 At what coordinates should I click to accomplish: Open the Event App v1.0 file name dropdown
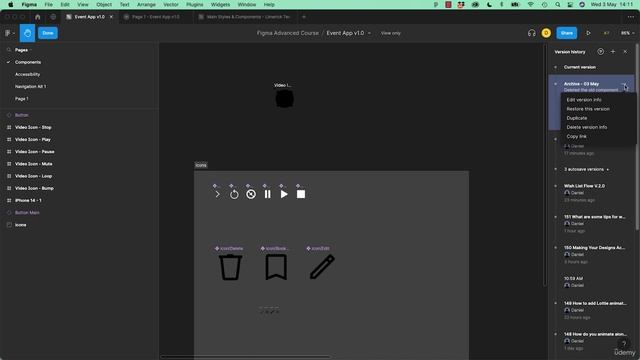[369, 33]
